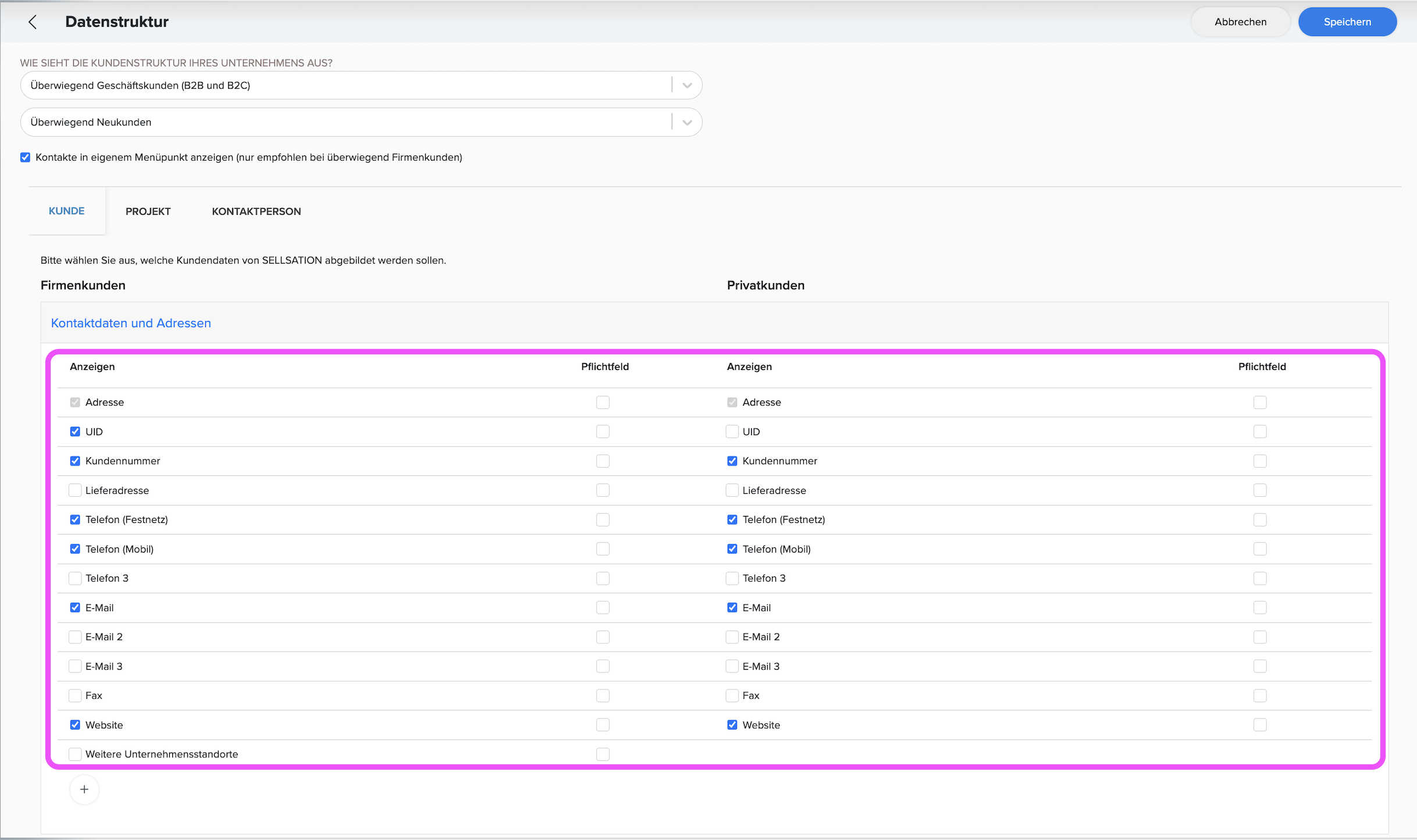Mark Privatkunden Website as Pflichtfeld
Image resolution: width=1417 pixels, height=840 pixels.
click(x=1260, y=725)
